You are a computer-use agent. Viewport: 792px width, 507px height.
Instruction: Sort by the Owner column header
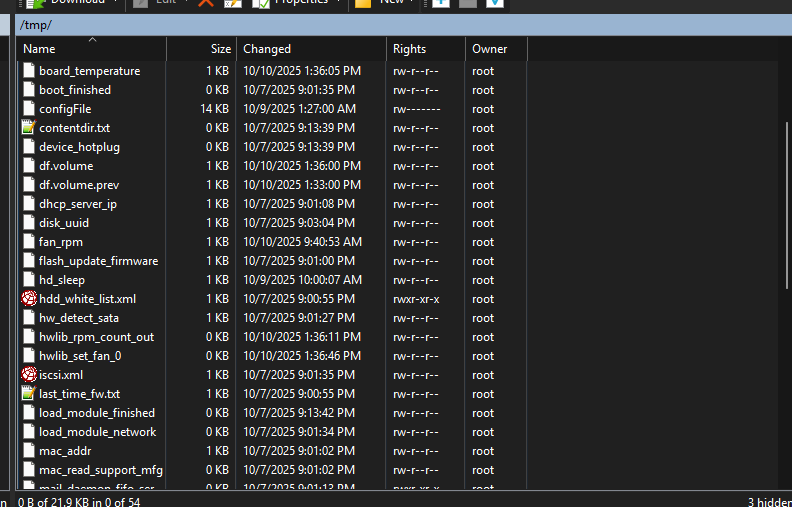[x=496, y=48]
